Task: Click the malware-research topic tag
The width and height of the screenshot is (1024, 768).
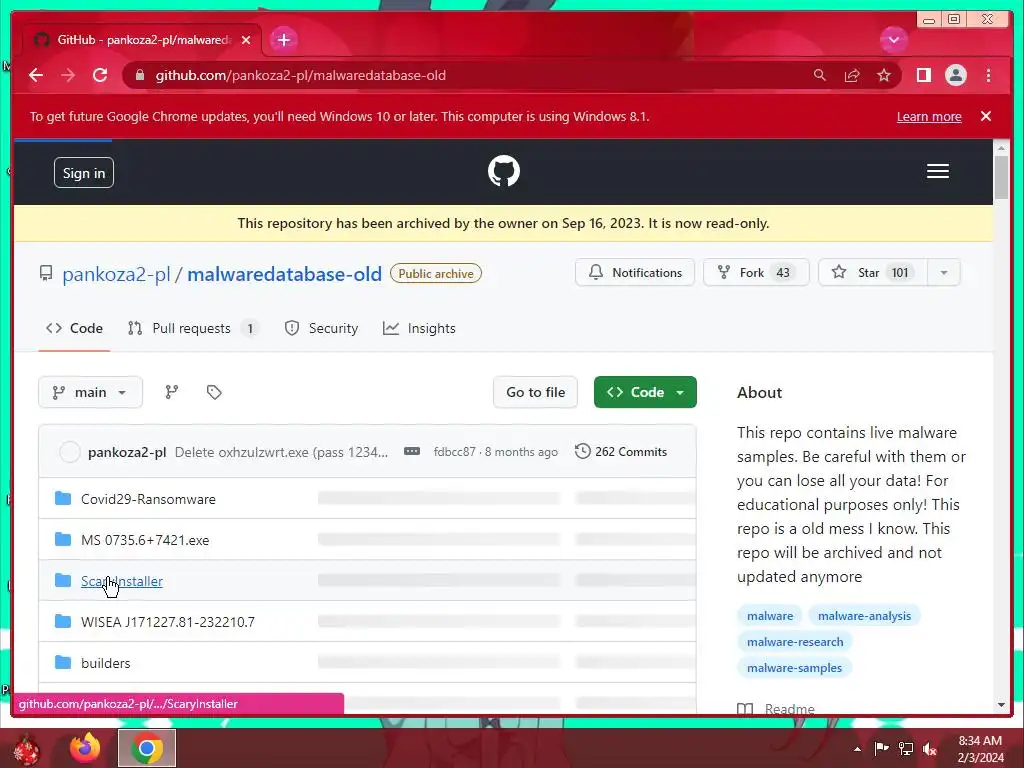Action: (795, 642)
